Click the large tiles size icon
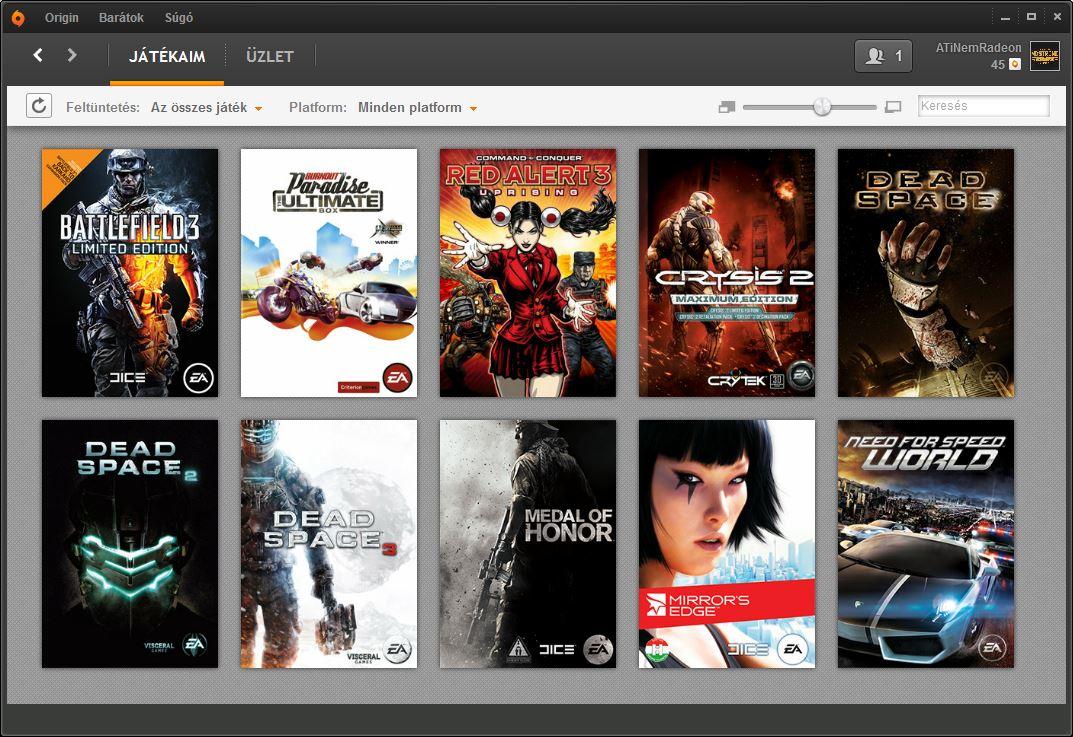Screen dimensions: 1073x737 coord(893,107)
